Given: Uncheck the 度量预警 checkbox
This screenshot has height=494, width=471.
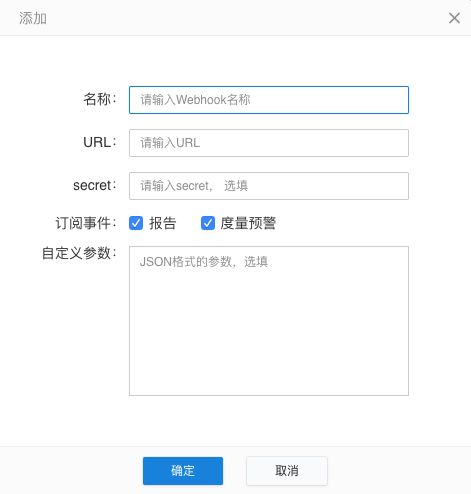Looking at the screenshot, I should pyautogui.click(x=208, y=223).
